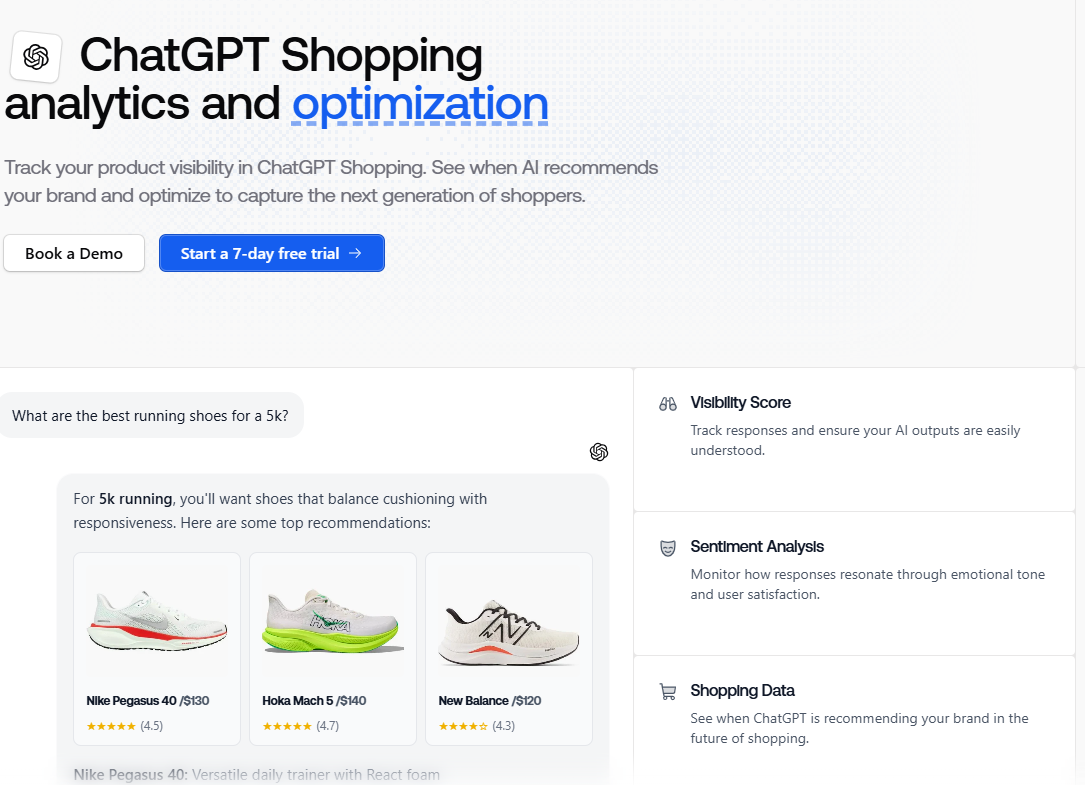Viewport: 1085px width, 785px height.
Task: Click the arrow icon on the free trial button
Action: pyautogui.click(x=355, y=253)
